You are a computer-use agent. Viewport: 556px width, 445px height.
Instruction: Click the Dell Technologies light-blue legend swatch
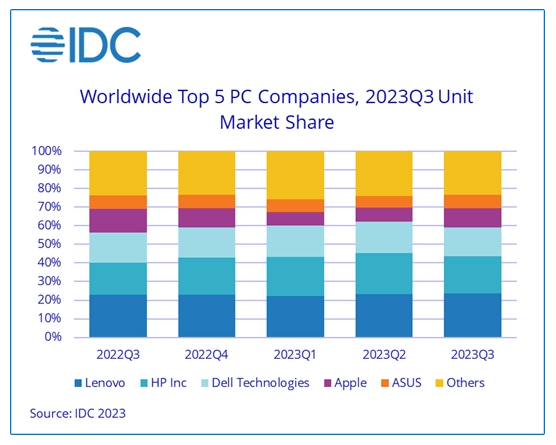[x=205, y=383]
